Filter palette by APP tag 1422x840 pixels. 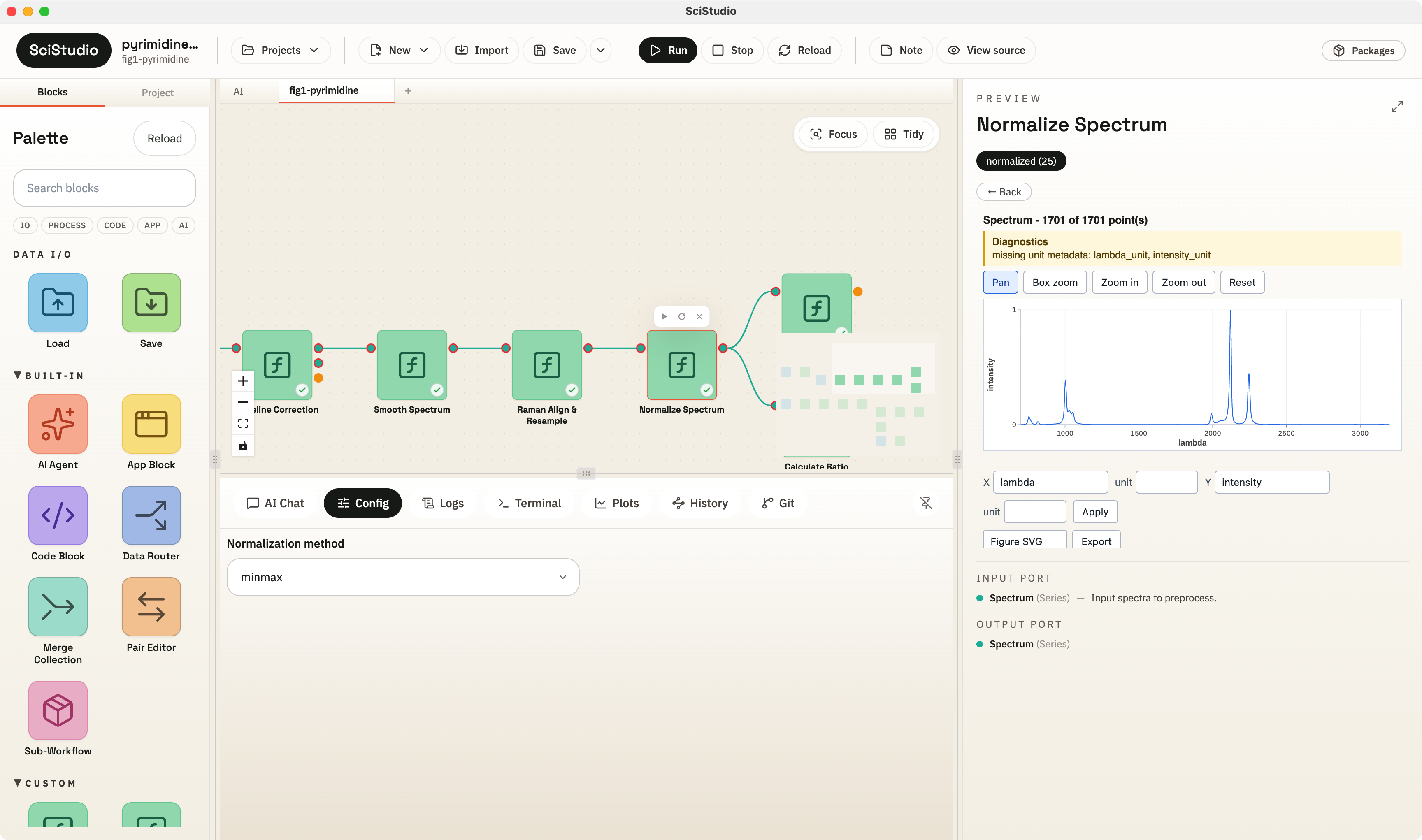pos(152,225)
